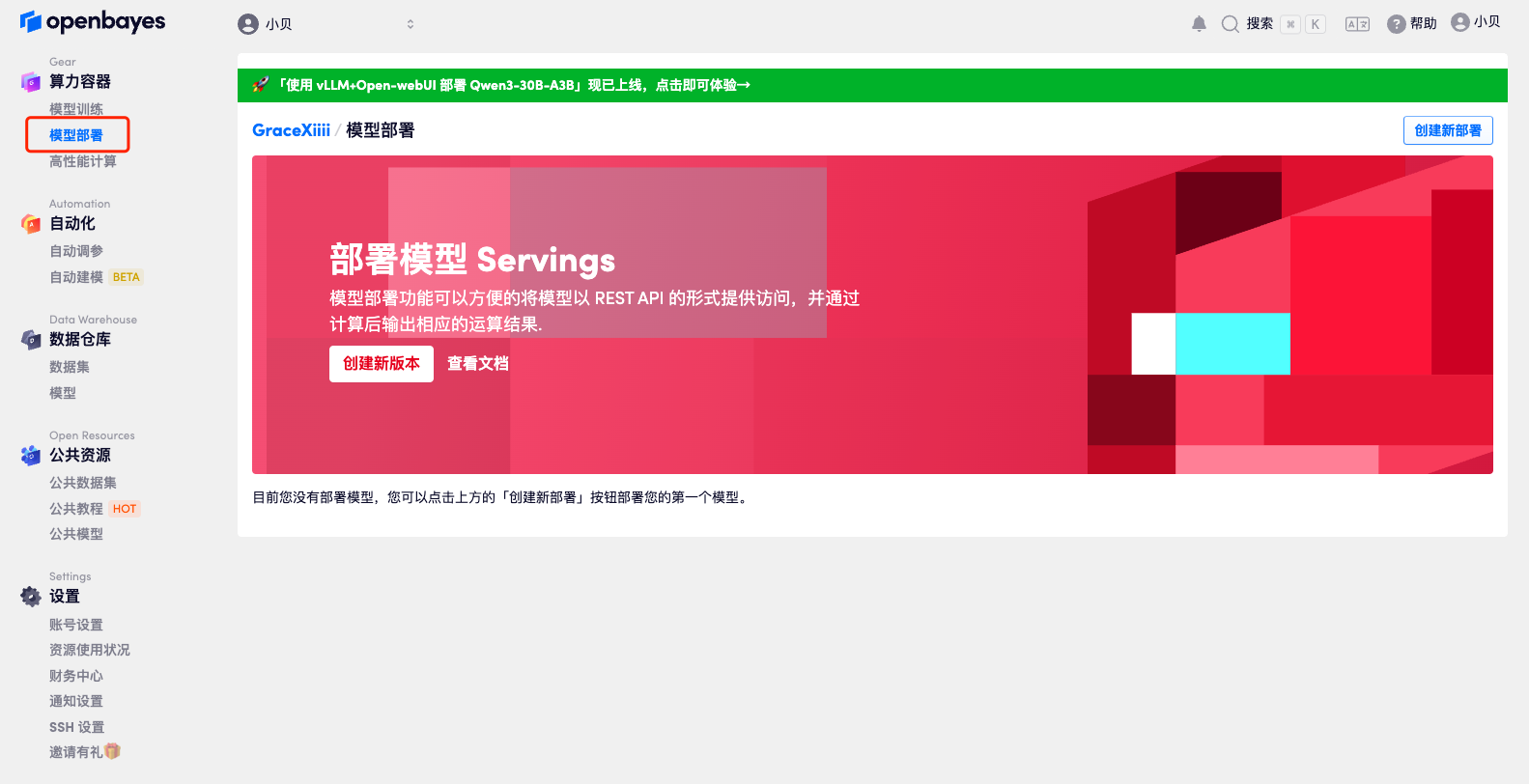
Task: Go to 高性能计算
Action: click(83, 161)
